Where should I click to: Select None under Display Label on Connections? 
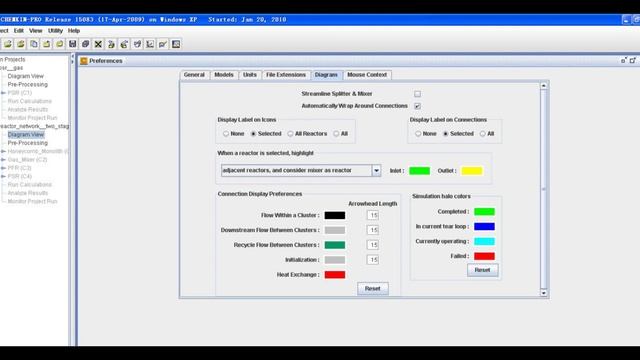[418, 133]
